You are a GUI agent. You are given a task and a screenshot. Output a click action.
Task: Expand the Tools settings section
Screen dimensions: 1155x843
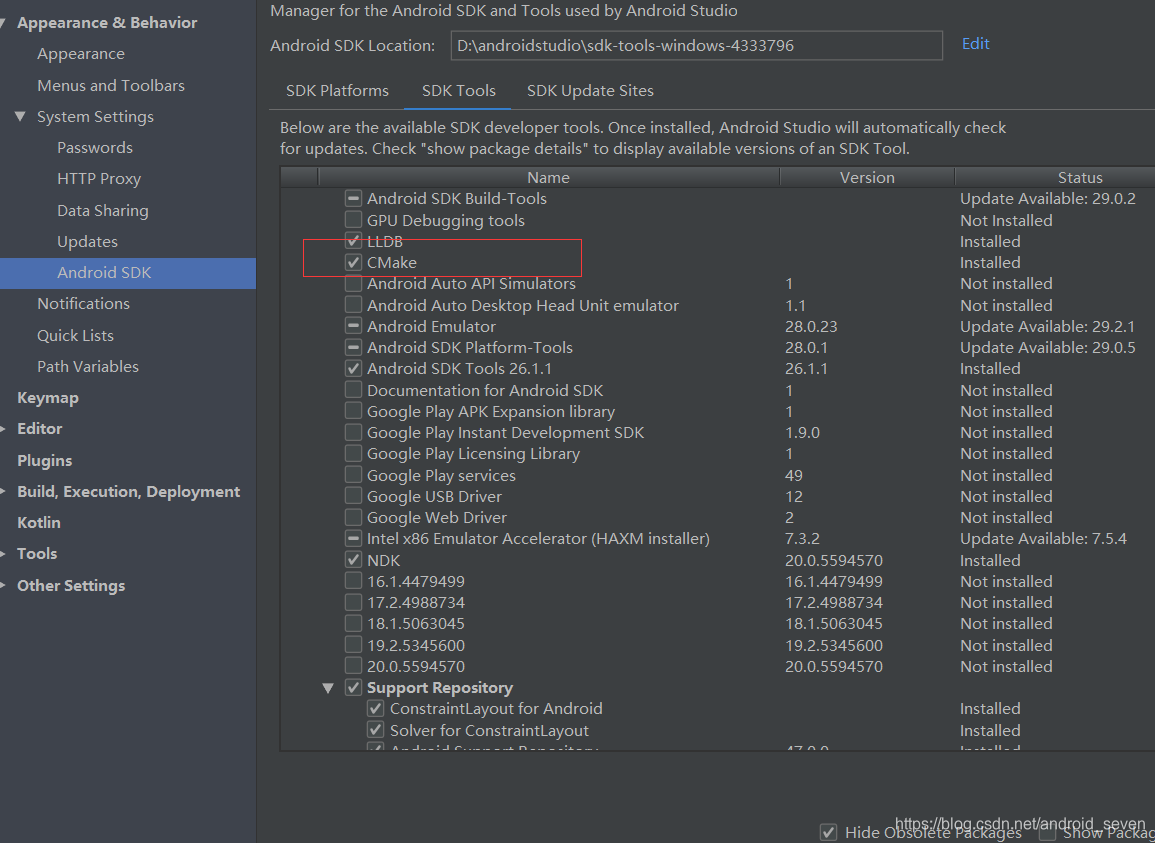point(3,553)
